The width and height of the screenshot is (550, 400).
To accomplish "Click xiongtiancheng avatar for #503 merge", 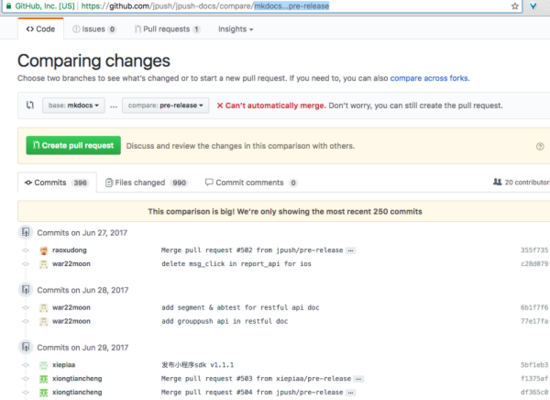I will pos(43,379).
